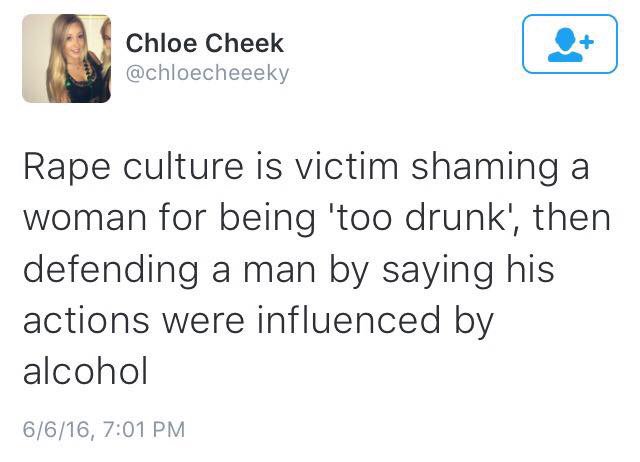Tap the plus sign on follow icon
Image resolution: width=640 pixels, height=462 pixels.
click(x=587, y=42)
